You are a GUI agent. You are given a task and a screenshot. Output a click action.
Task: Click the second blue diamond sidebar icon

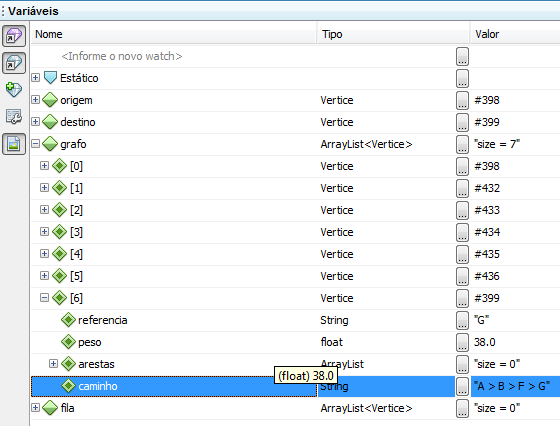click(x=14, y=63)
